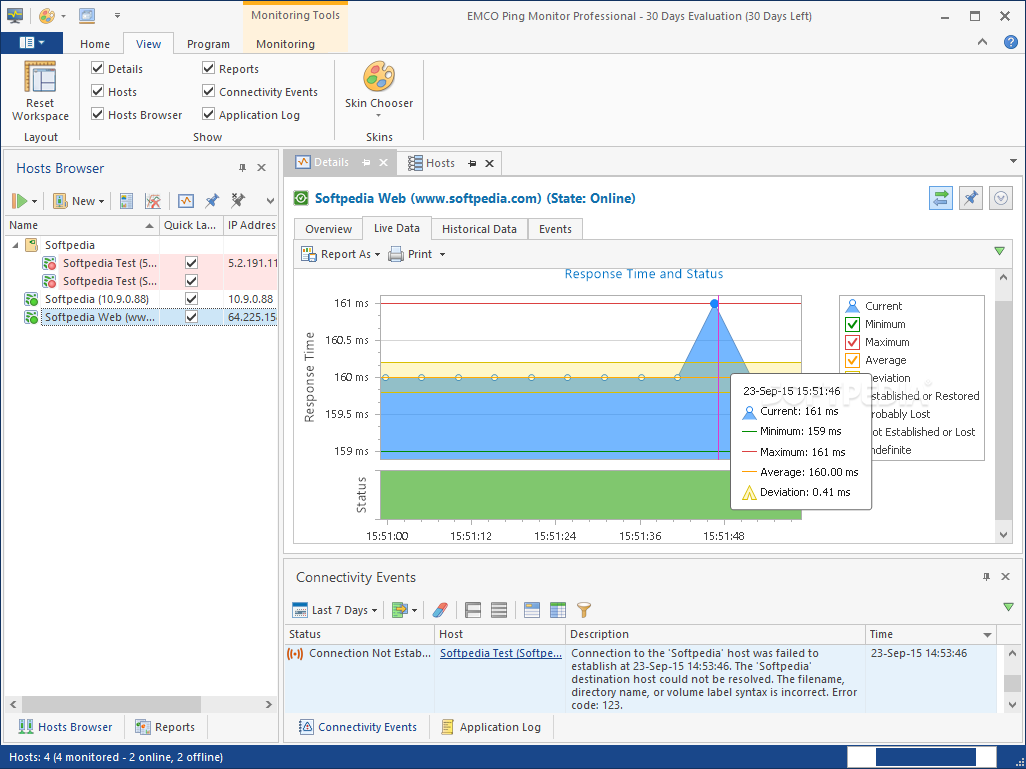Switch to the Home ribbon tab
This screenshot has height=769, width=1026.
[x=95, y=44]
